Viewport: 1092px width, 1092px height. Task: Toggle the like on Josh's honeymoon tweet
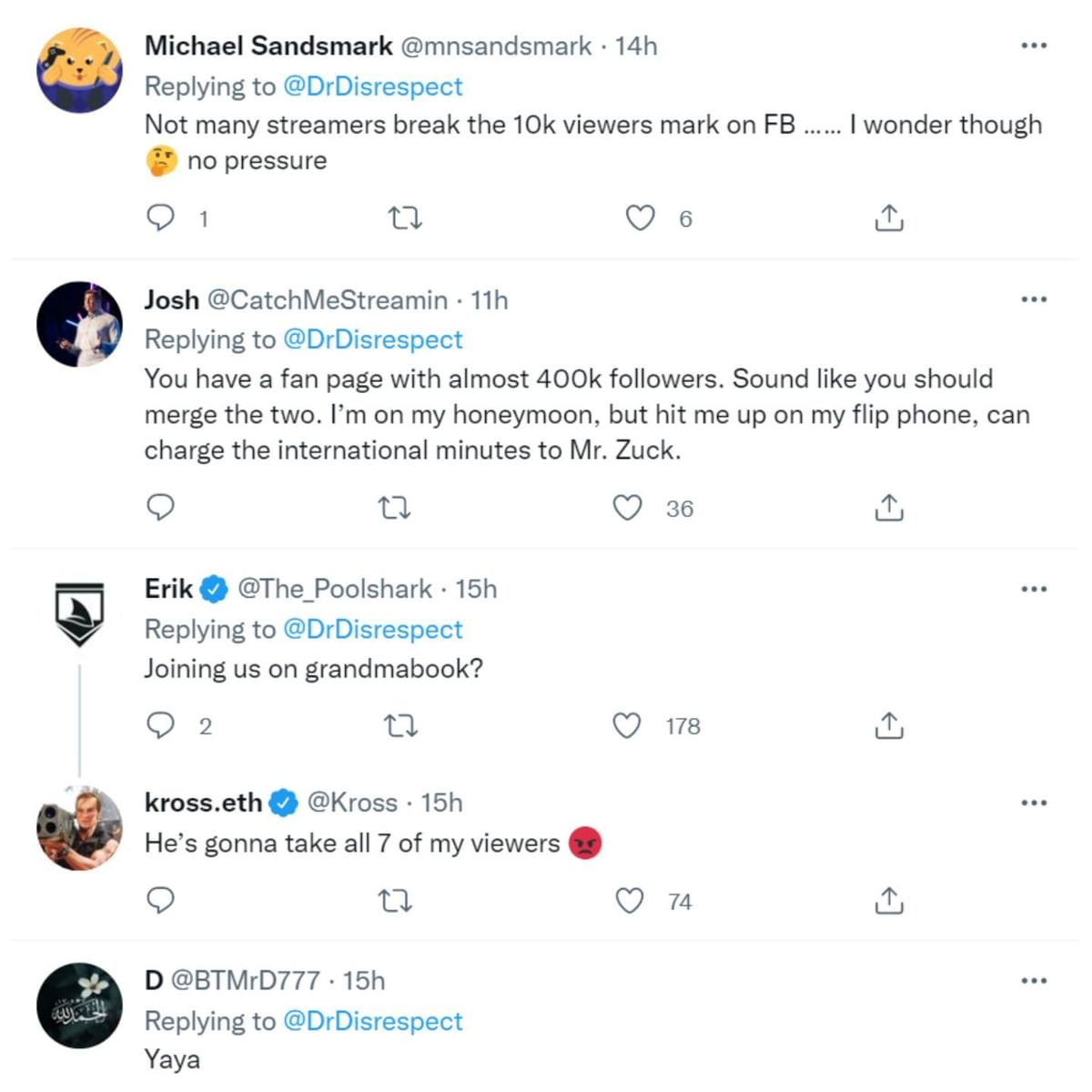click(628, 508)
